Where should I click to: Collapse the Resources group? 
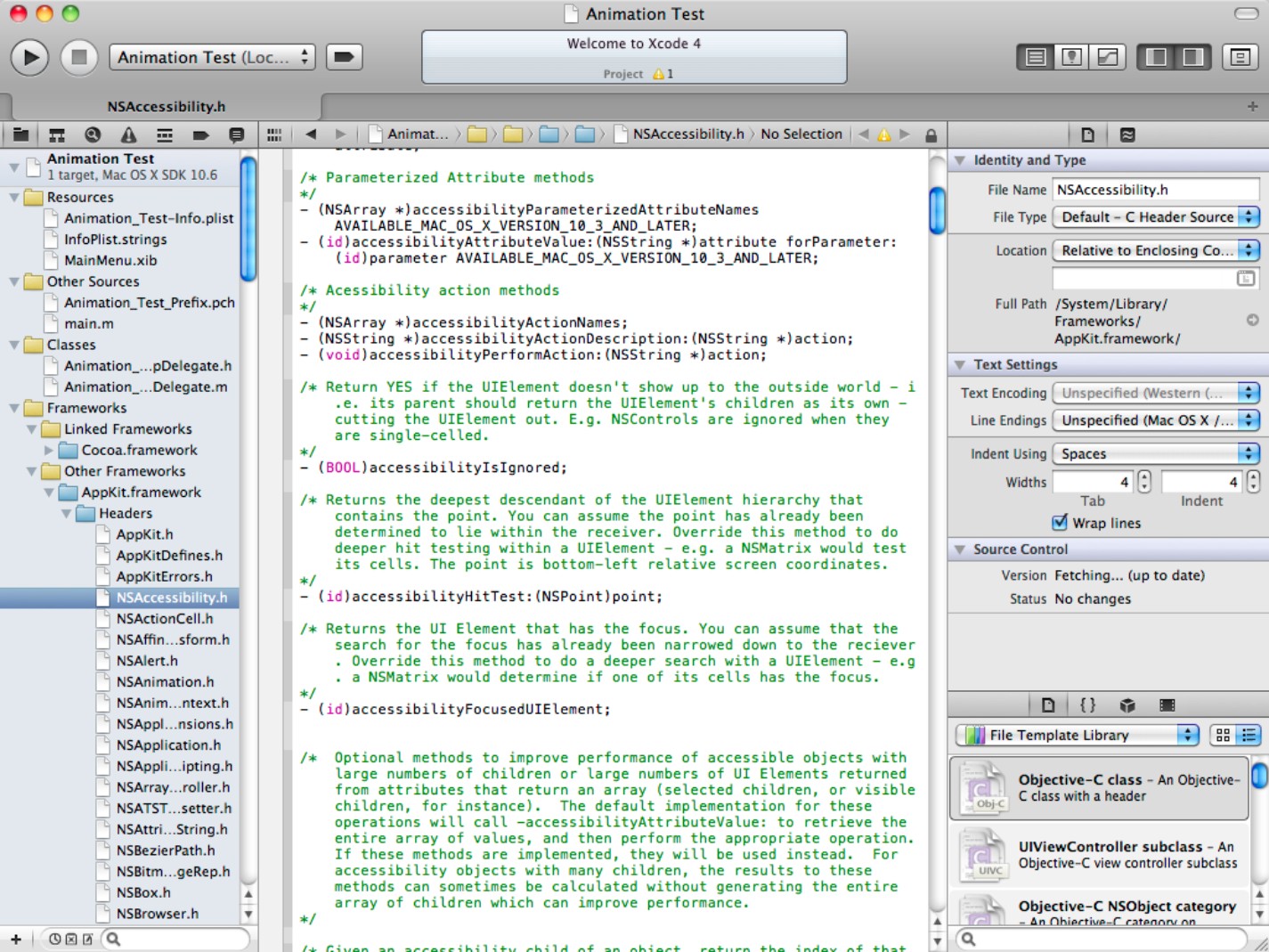(14, 197)
